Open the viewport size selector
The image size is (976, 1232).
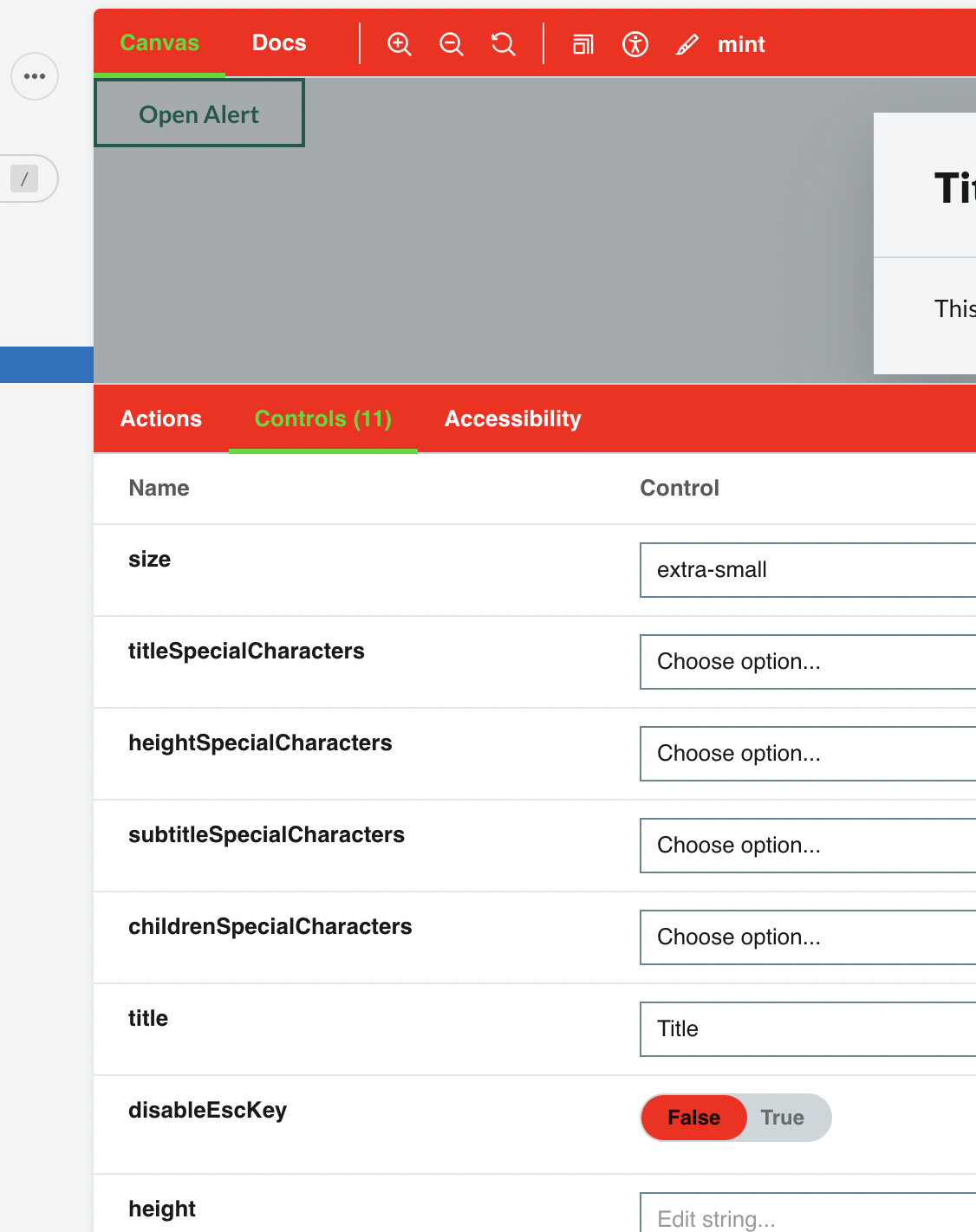coord(582,44)
